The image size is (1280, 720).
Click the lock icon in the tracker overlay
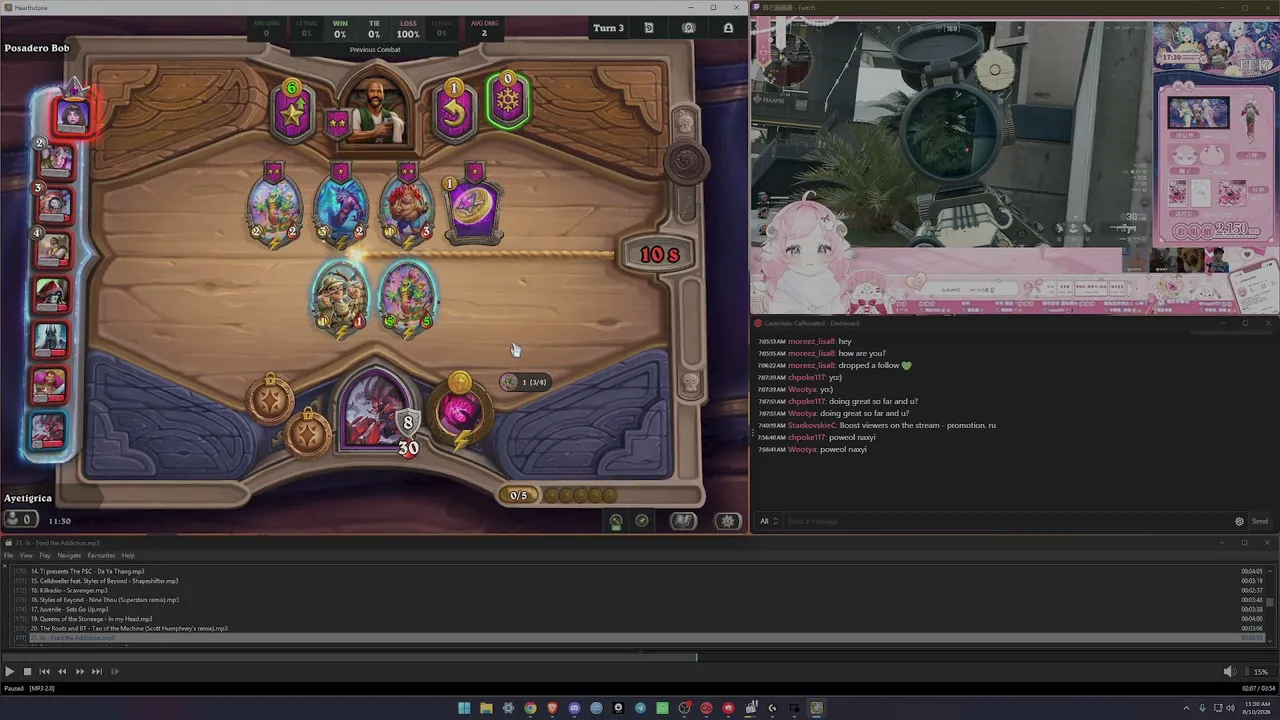pos(728,28)
